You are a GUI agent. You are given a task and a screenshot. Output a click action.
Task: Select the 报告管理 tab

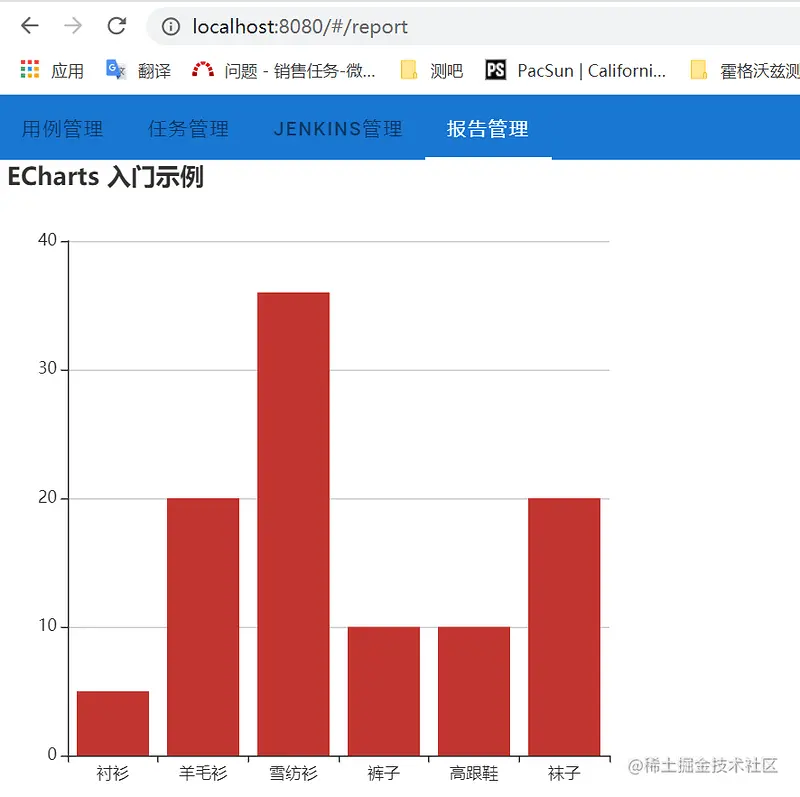click(488, 129)
